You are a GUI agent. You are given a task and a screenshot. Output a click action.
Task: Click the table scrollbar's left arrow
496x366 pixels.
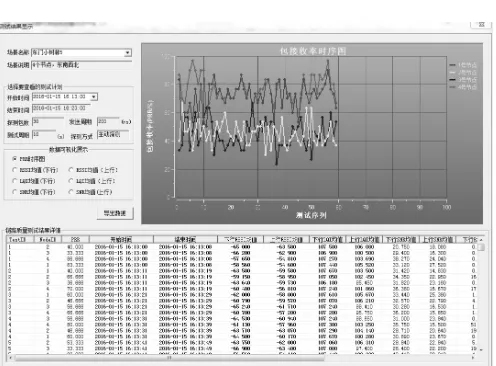point(11,358)
